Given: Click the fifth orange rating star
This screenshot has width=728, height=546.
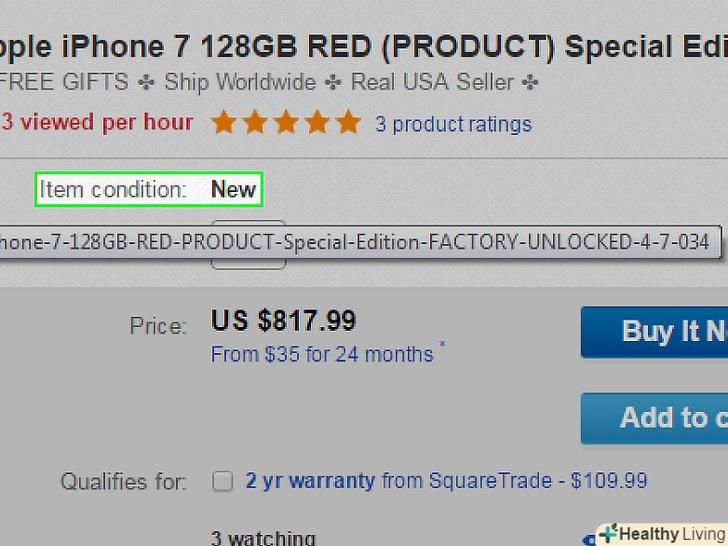Looking at the screenshot, I should pos(348,124).
